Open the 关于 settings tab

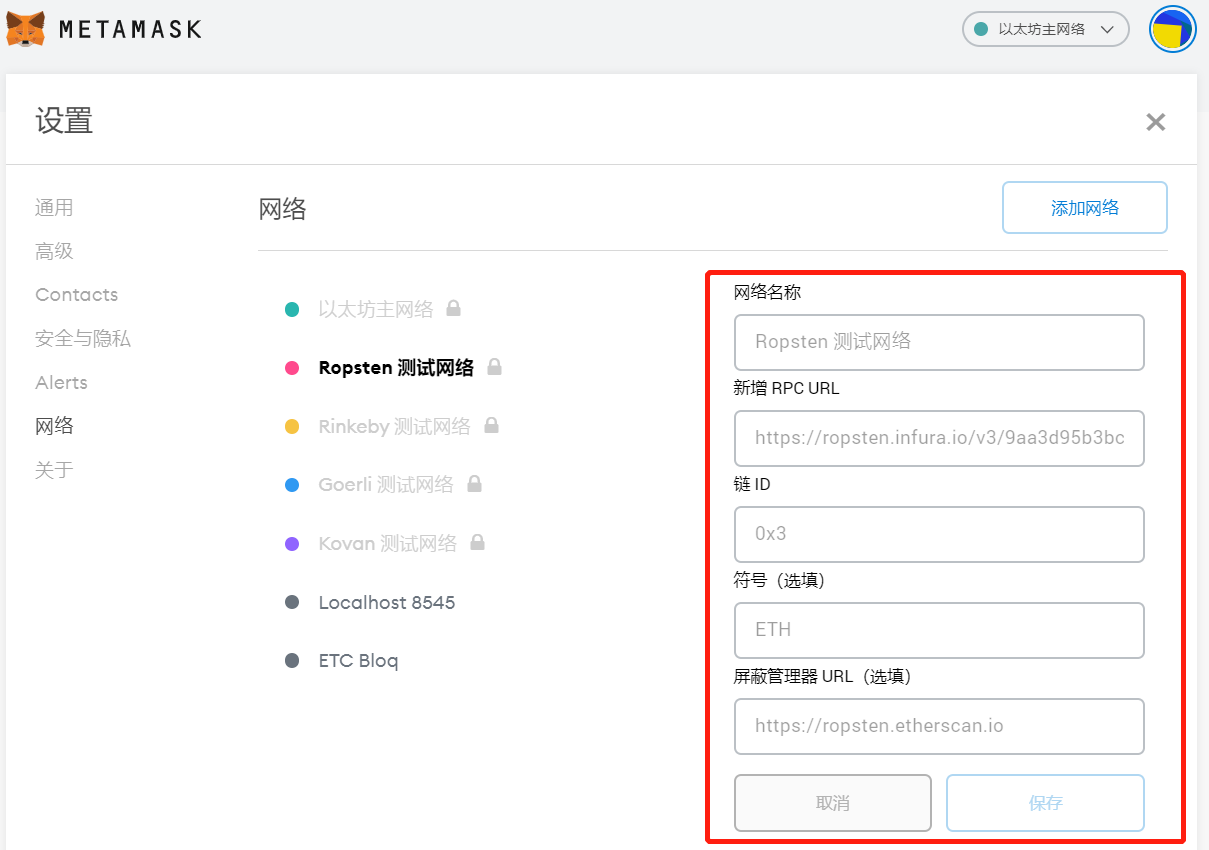pyautogui.click(x=54, y=470)
